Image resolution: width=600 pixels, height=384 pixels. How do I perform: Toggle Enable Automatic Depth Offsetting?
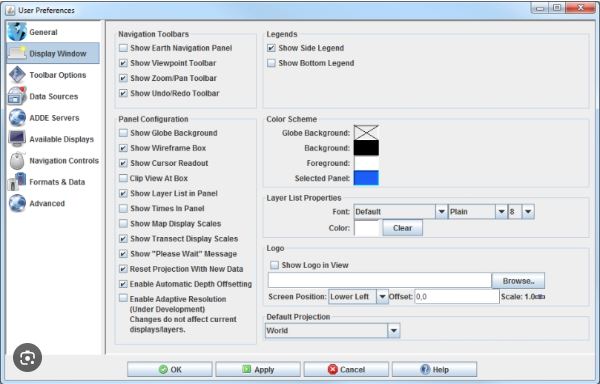tap(123, 284)
